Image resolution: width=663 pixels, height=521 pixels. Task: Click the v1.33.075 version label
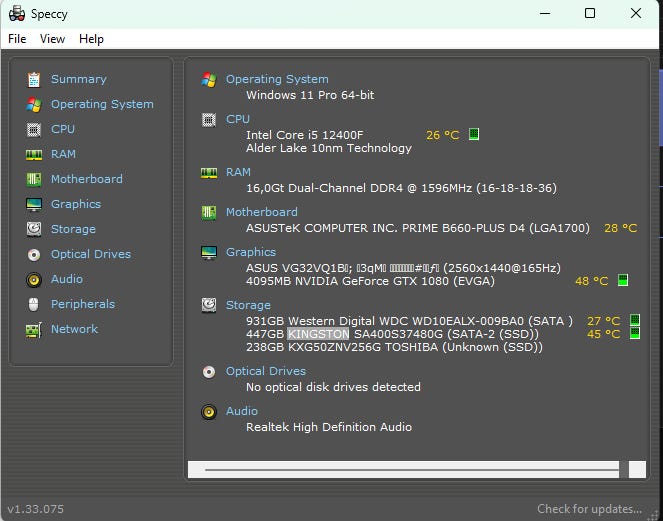[36, 509]
